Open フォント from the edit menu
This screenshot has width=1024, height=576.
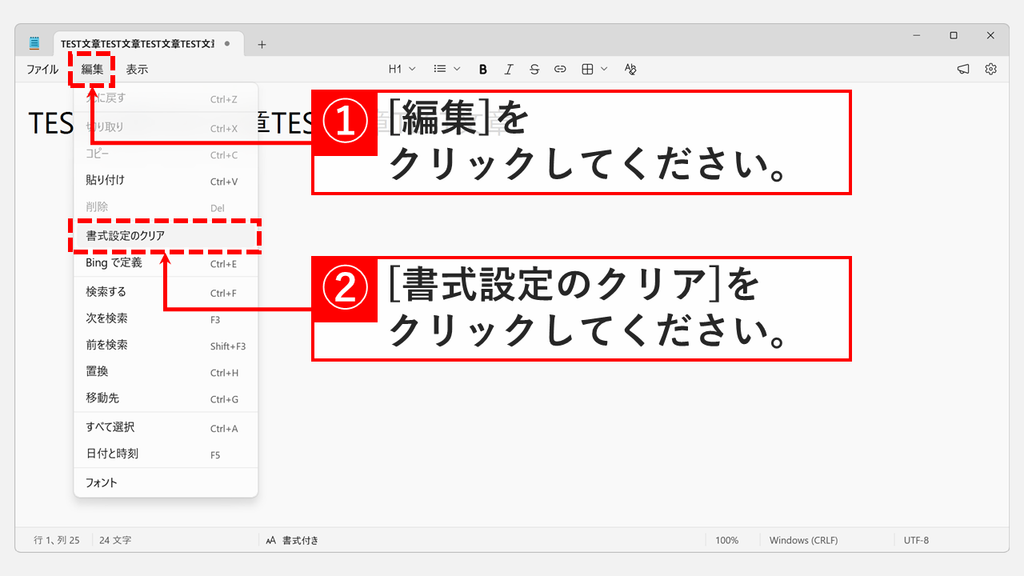(x=166, y=483)
